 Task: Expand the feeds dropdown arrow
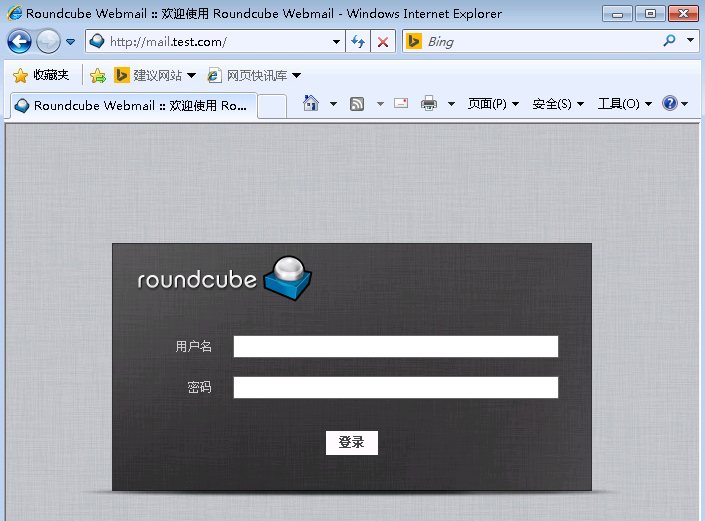point(380,104)
